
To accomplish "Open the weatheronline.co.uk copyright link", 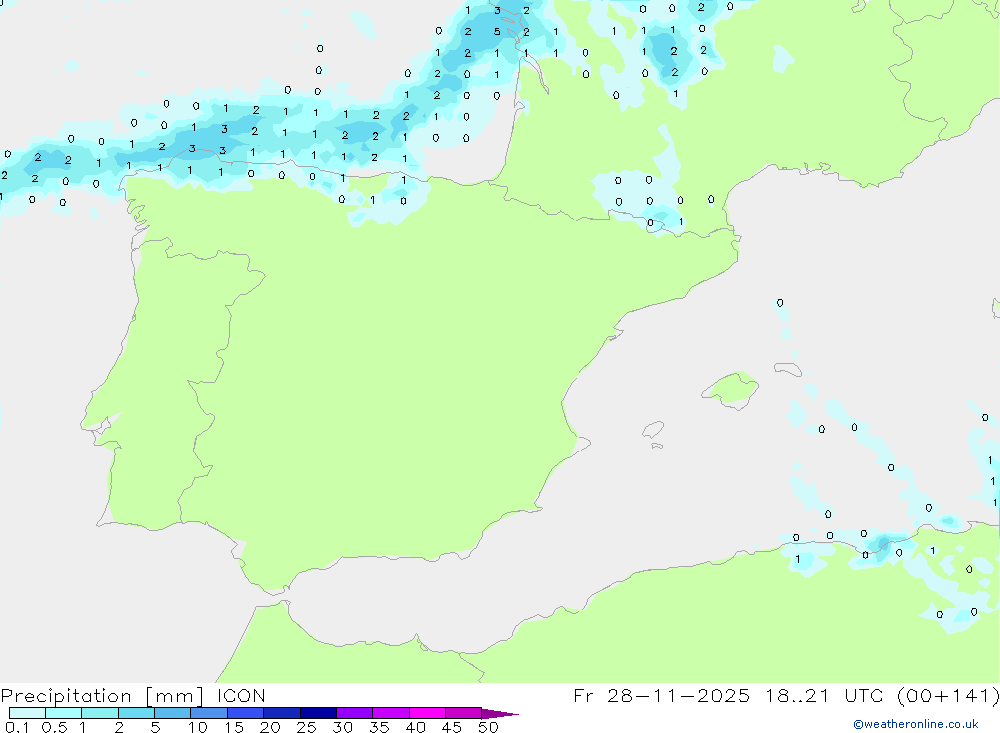I will click(x=916, y=724).
